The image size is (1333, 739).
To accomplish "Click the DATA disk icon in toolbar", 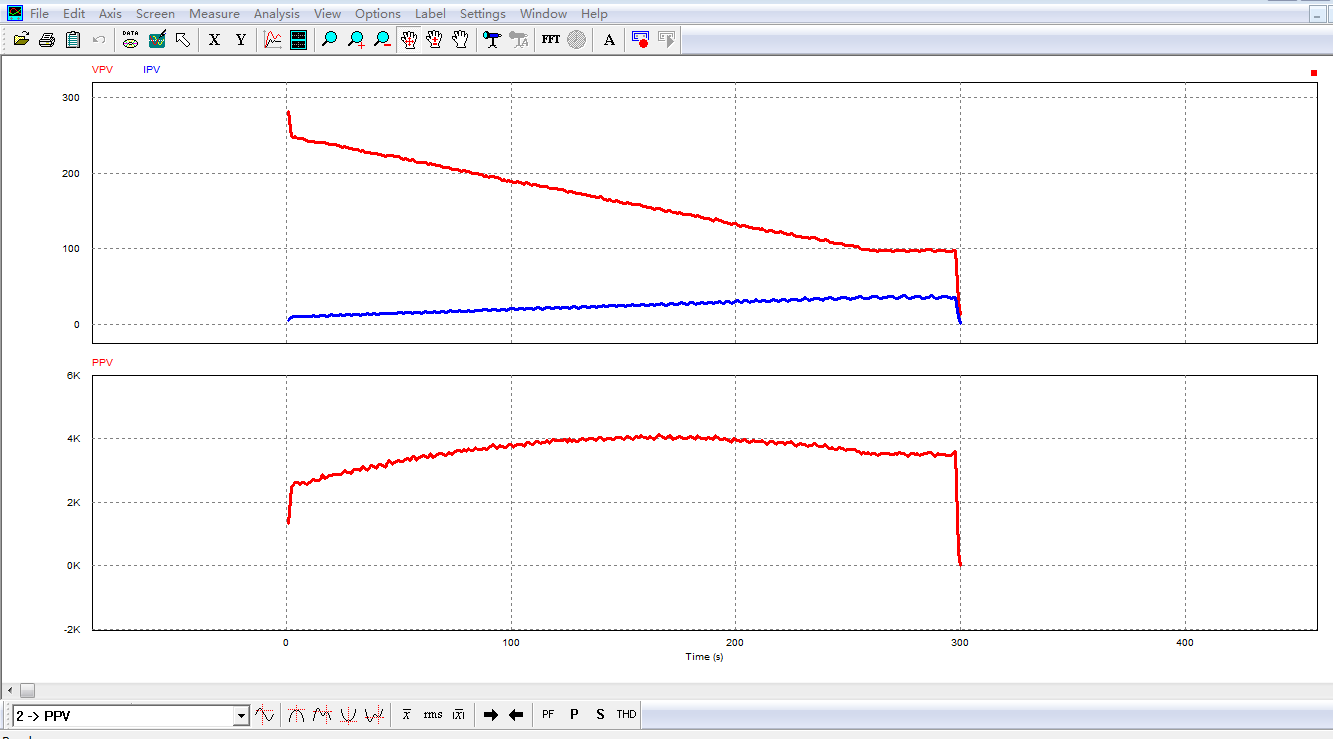I will (131, 40).
